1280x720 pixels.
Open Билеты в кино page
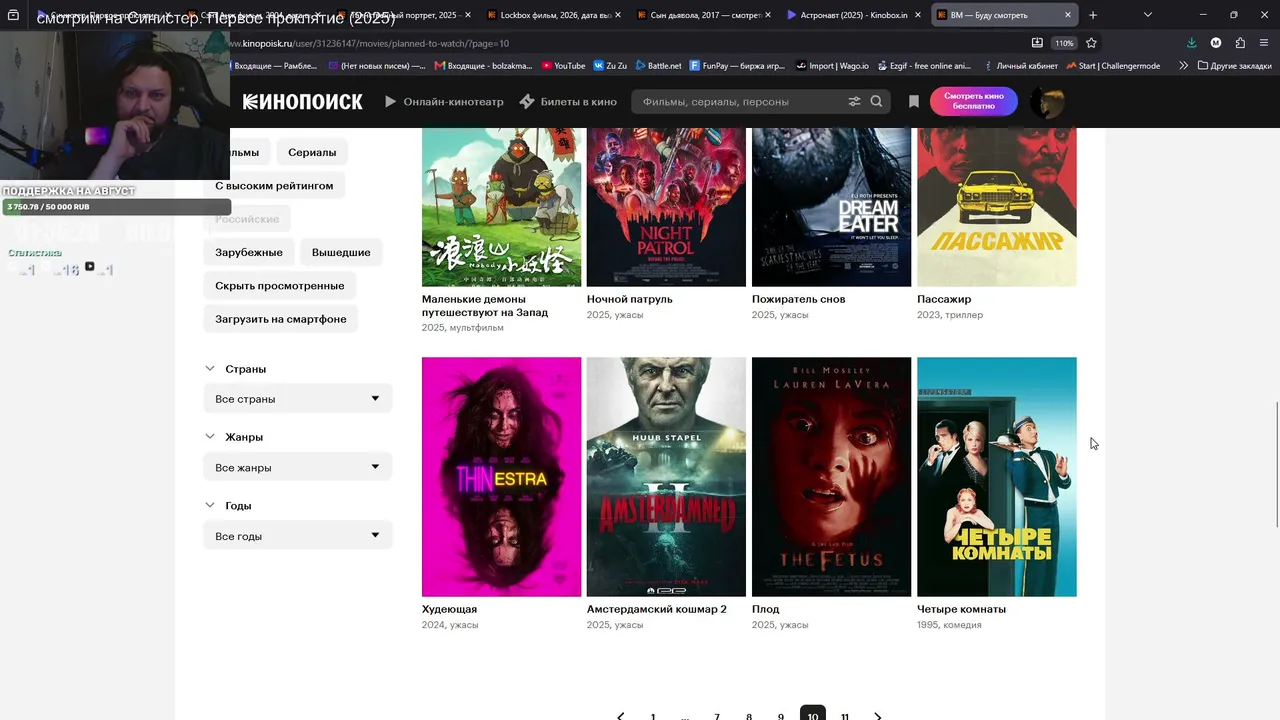pos(568,102)
